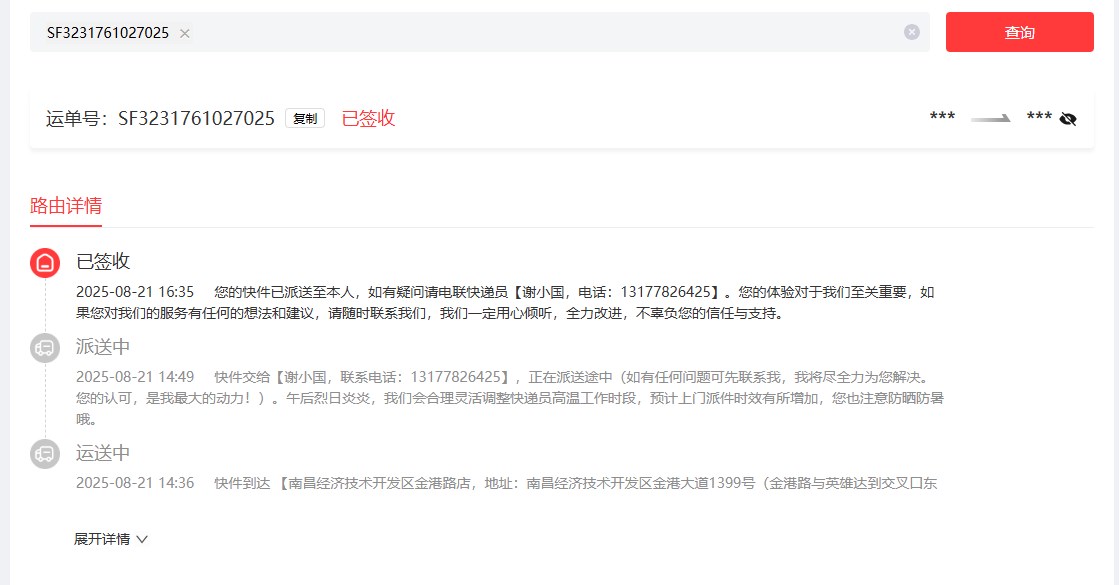
Task: Click the red 查询 search button
Action: (1019, 32)
